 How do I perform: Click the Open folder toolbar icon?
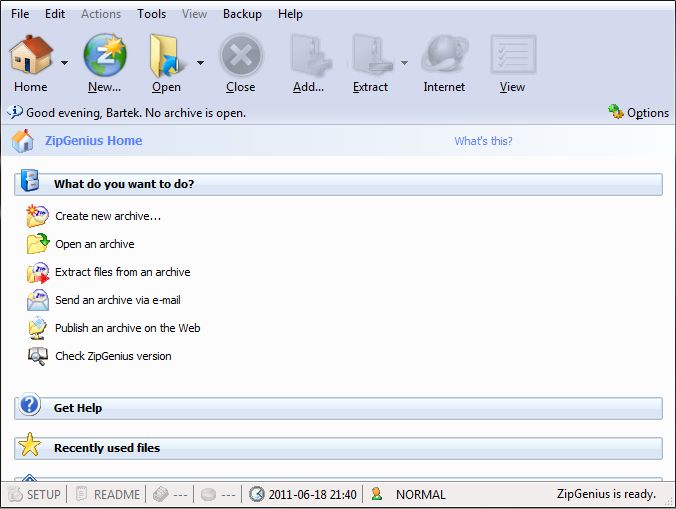pos(167,56)
